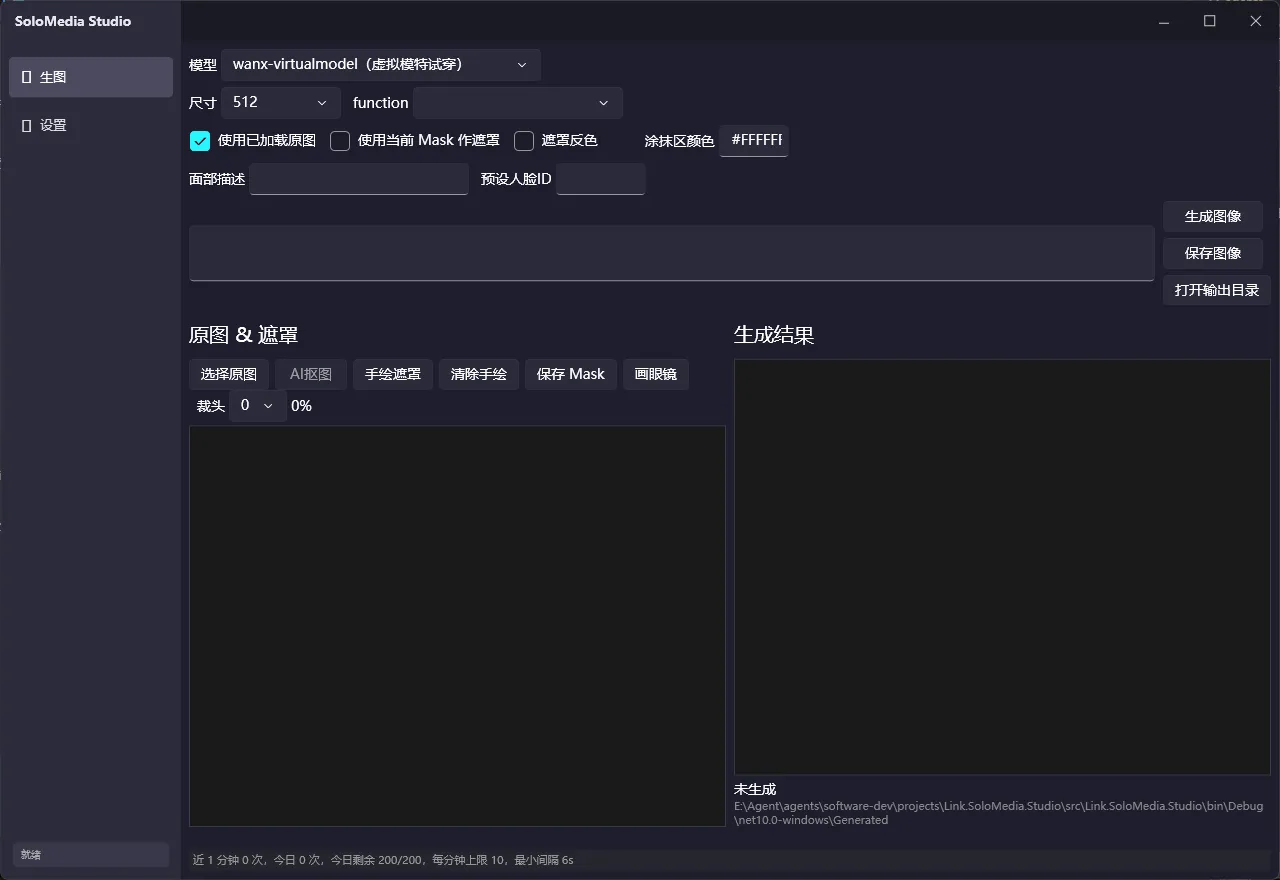Click the Generated output folder path text

[x=999, y=813]
